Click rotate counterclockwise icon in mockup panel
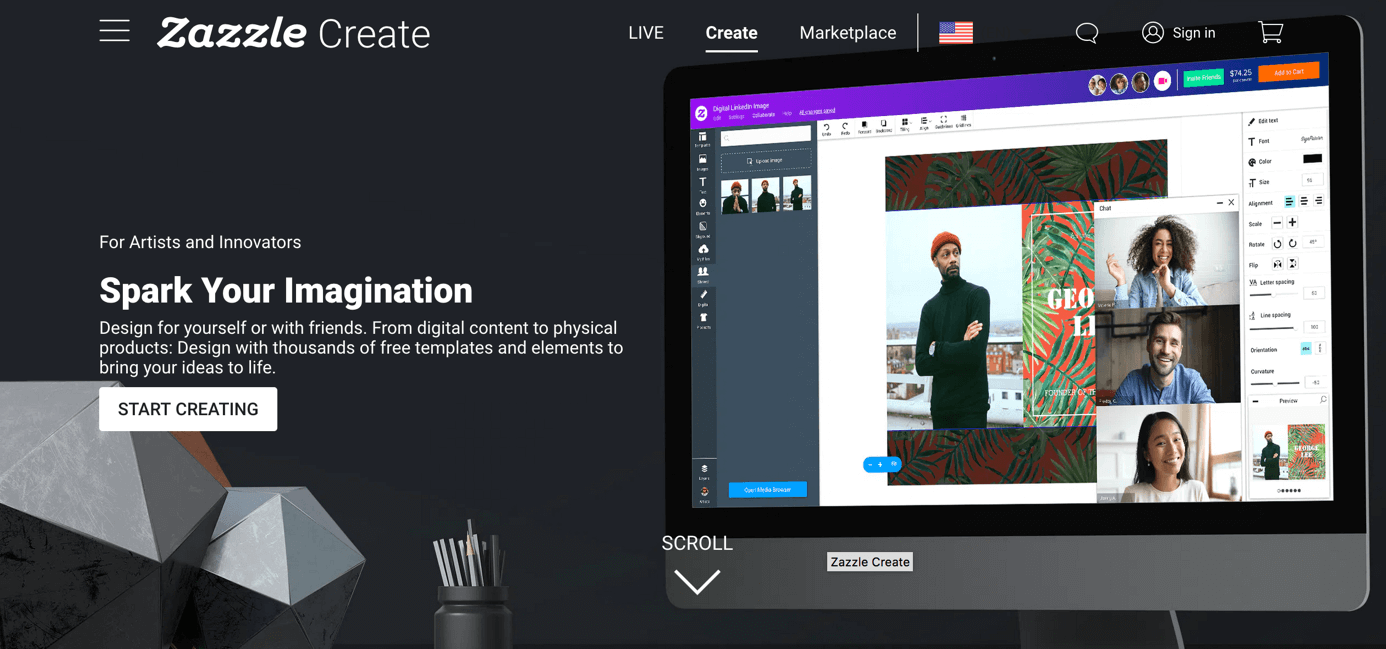Image resolution: width=1386 pixels, height=649 pixels. (1277, 244)
